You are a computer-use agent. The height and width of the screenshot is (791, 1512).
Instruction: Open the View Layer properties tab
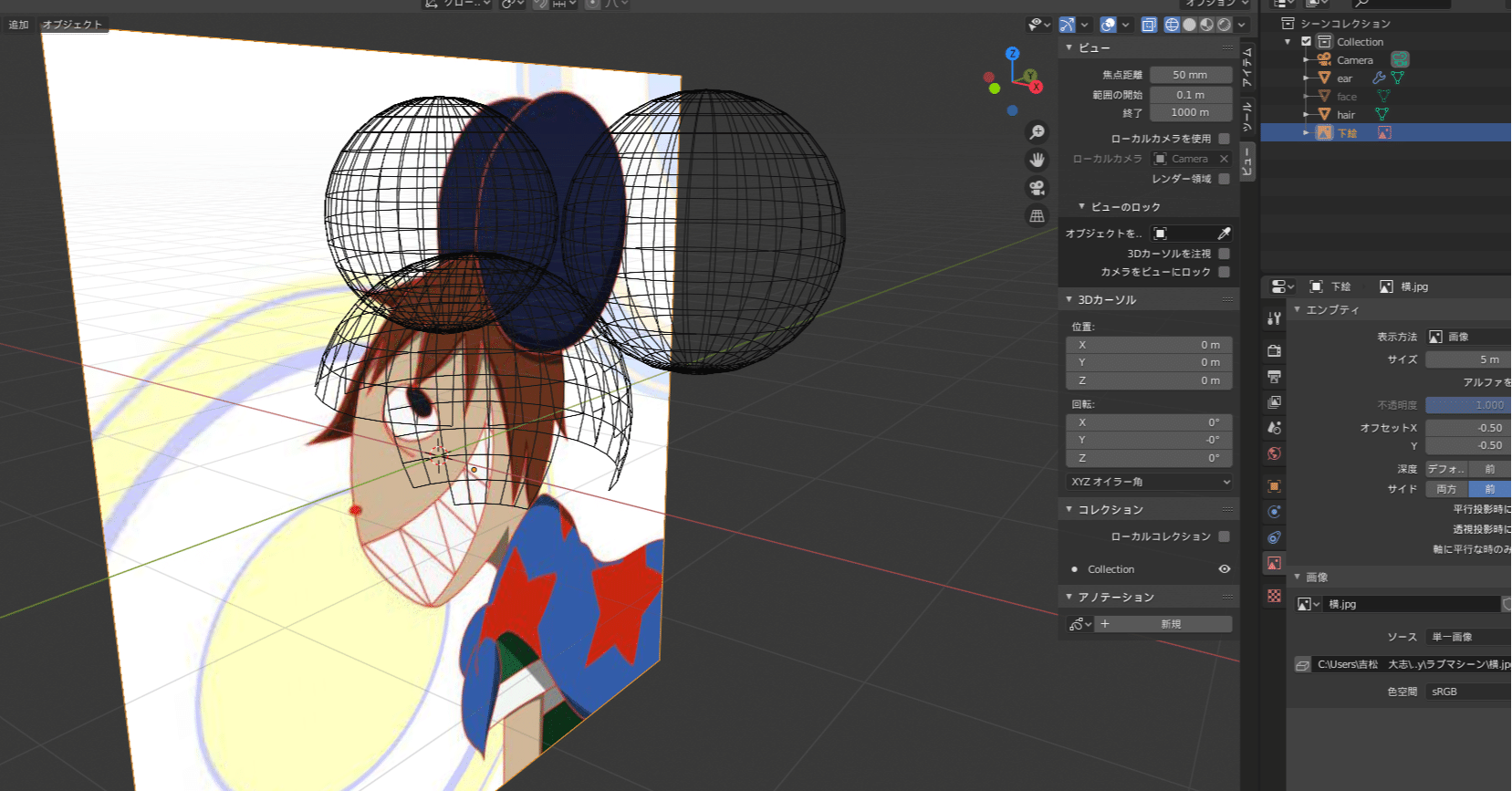pyautogui.click(x=1274, y=401)
